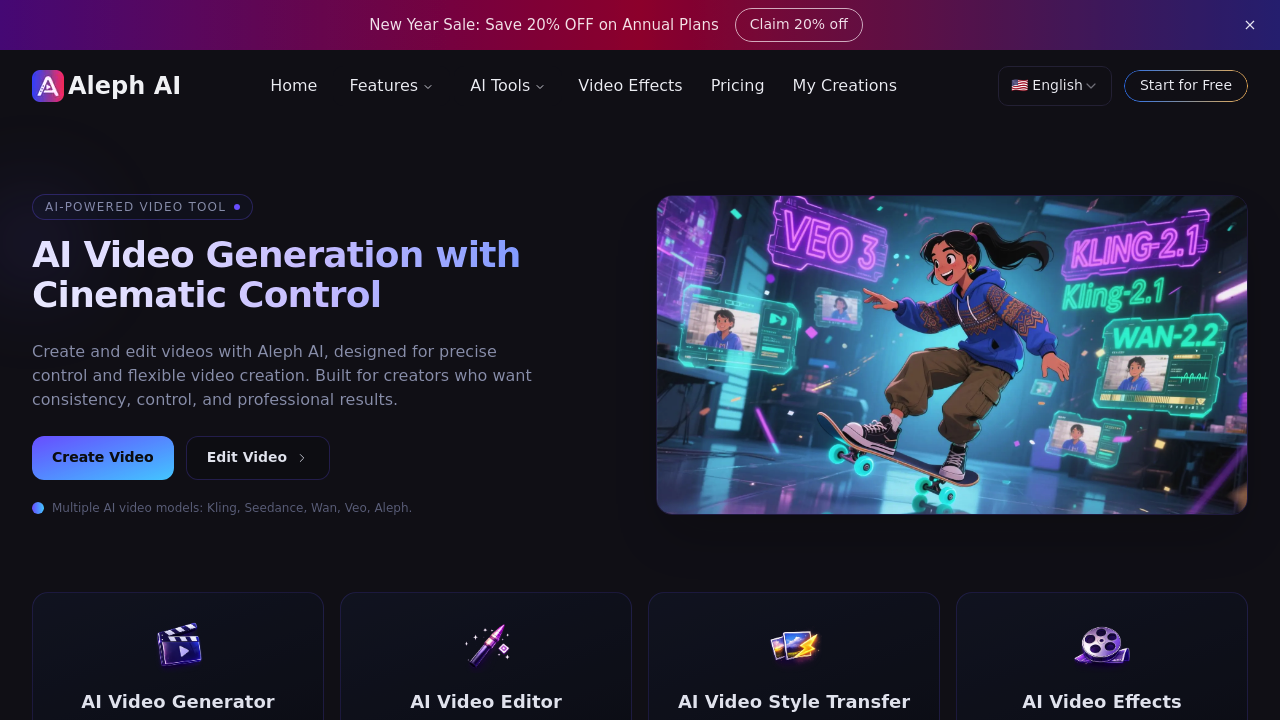Click the skateboarding hero illustration
This screenshot has height=720, width=1280.
pyautogui.click(x=951, y=354)
